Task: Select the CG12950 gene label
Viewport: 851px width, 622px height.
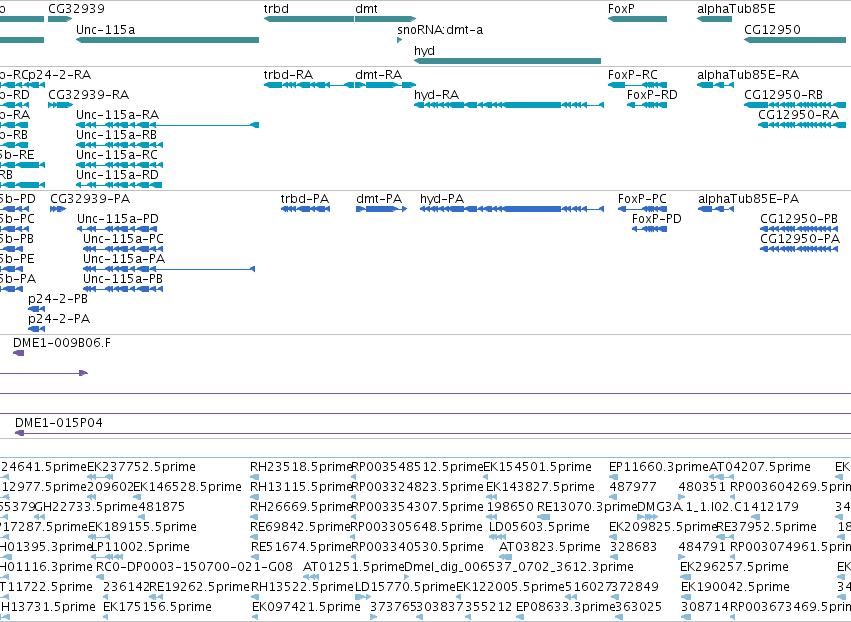Action: click(772, 29)
